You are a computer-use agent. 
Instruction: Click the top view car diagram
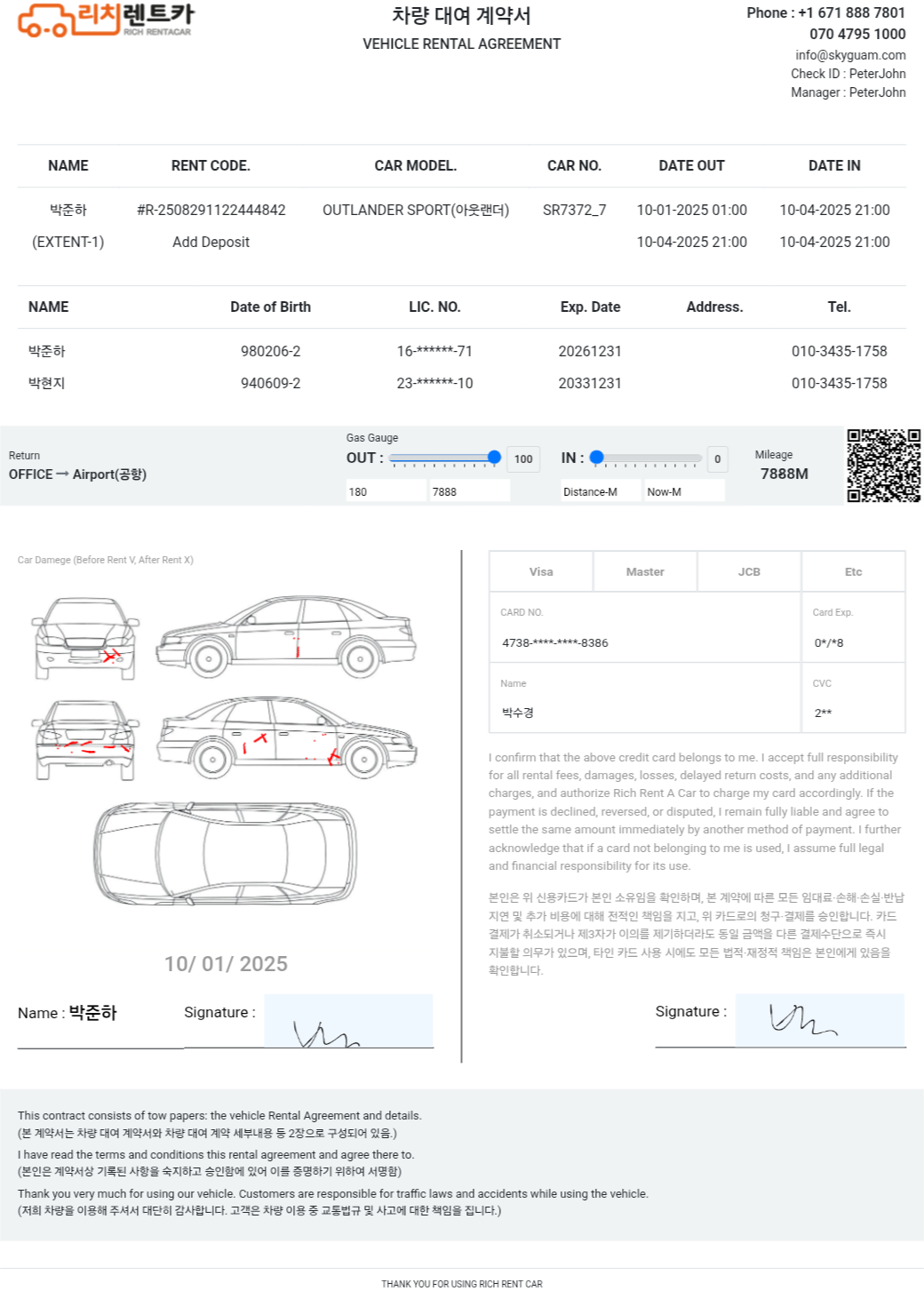click(x=225, y=851)
